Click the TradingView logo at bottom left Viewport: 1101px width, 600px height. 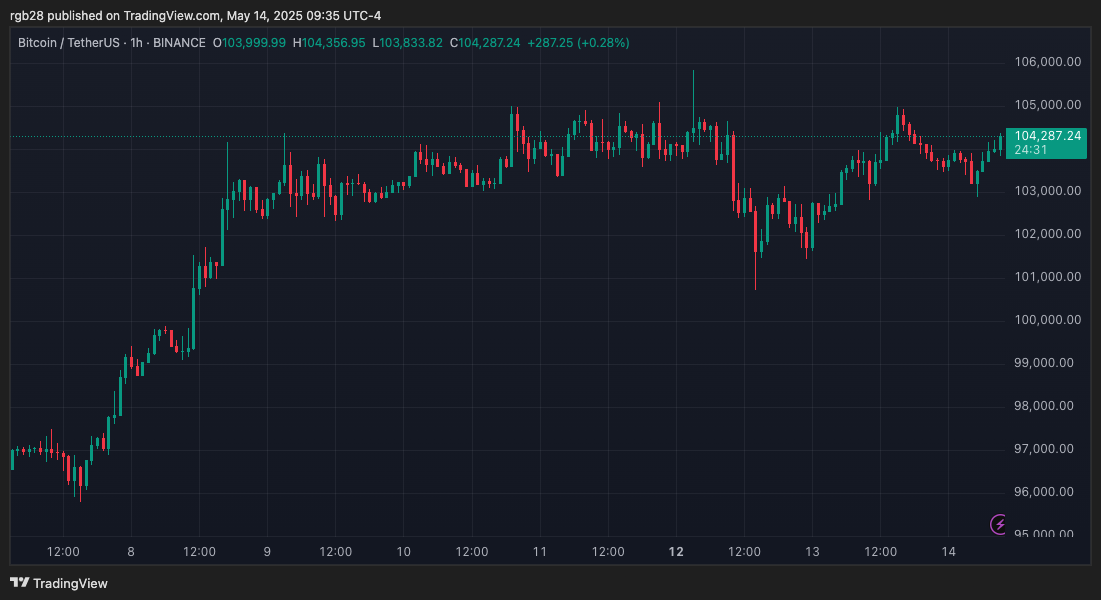click(x=60, y=583)
